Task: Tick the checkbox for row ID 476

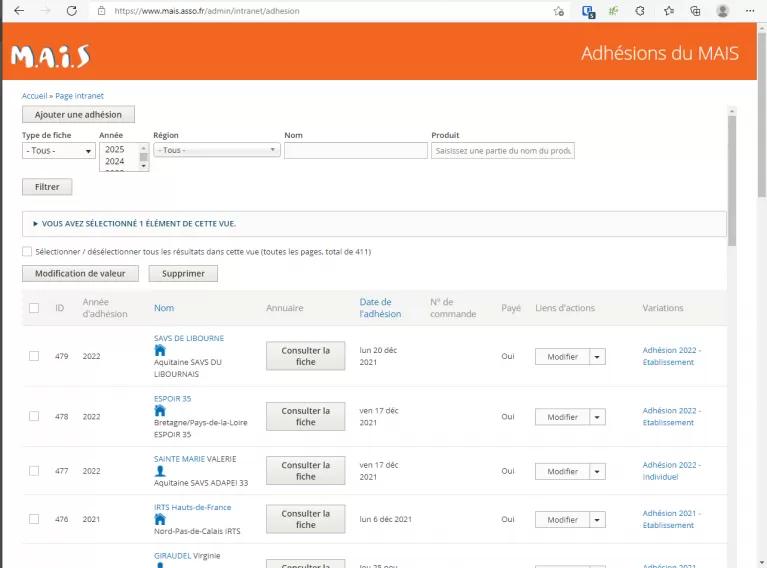Action: [x=34, y=519]
